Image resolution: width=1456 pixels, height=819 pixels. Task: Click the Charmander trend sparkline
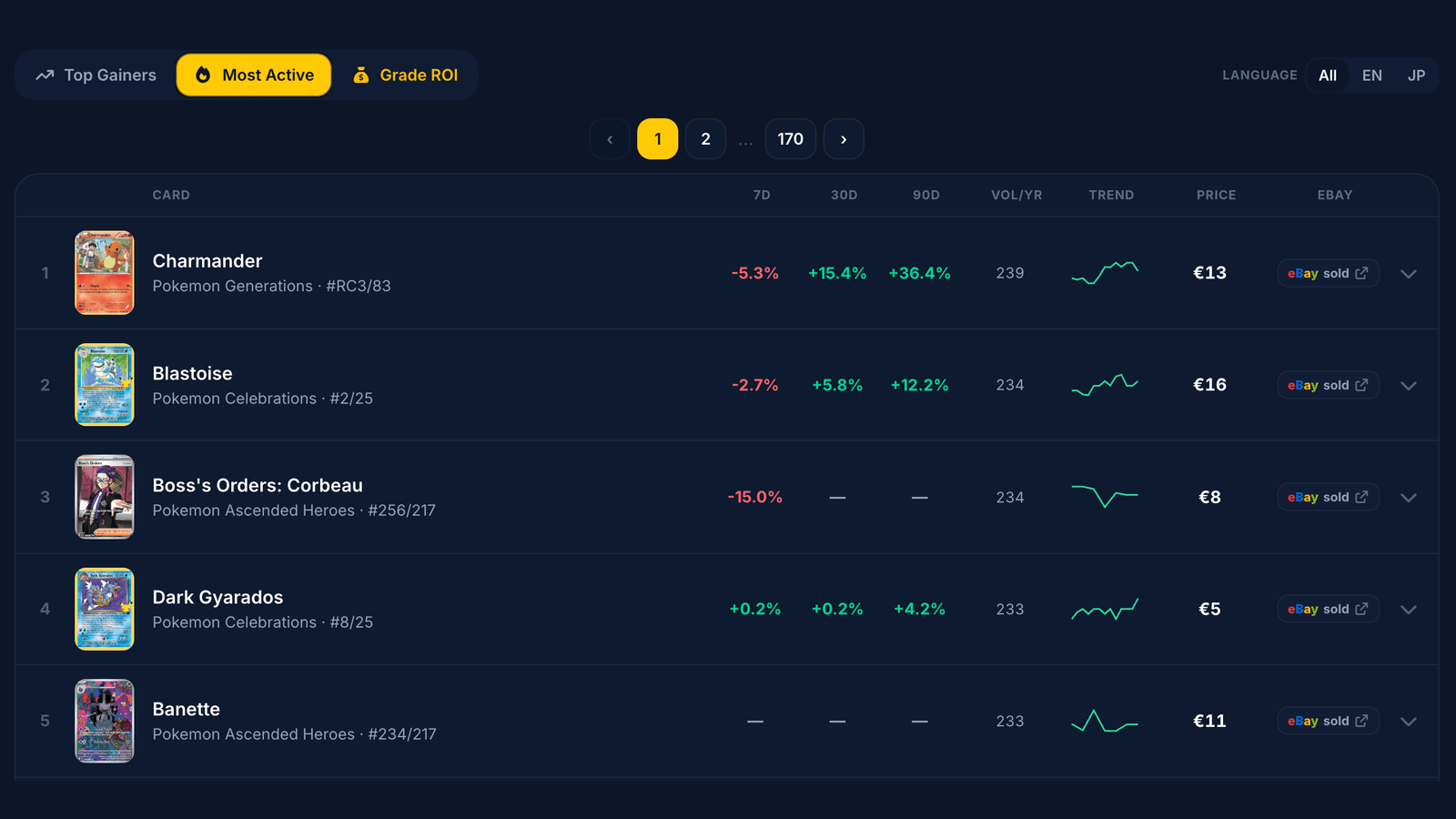coord(1105,273)
